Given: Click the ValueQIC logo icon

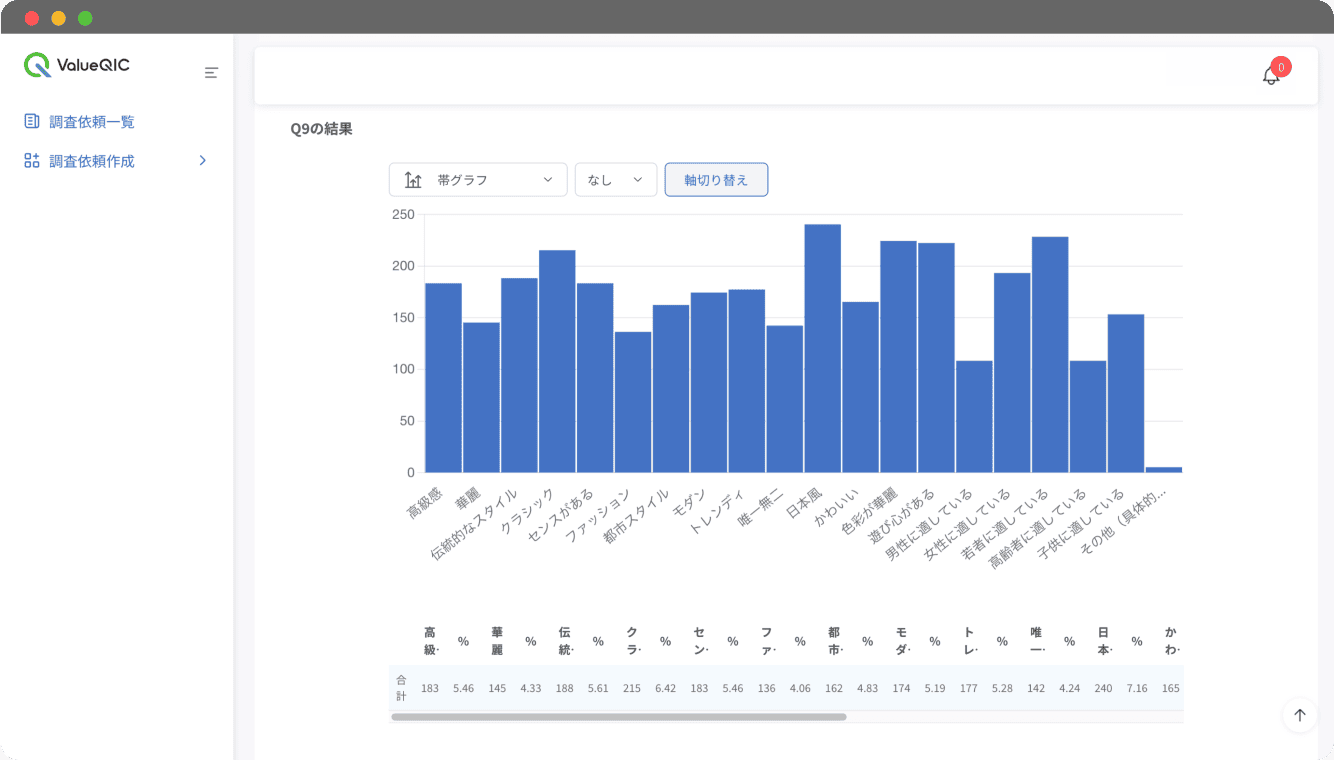Looking at the screenshot, I should point(37,65).
